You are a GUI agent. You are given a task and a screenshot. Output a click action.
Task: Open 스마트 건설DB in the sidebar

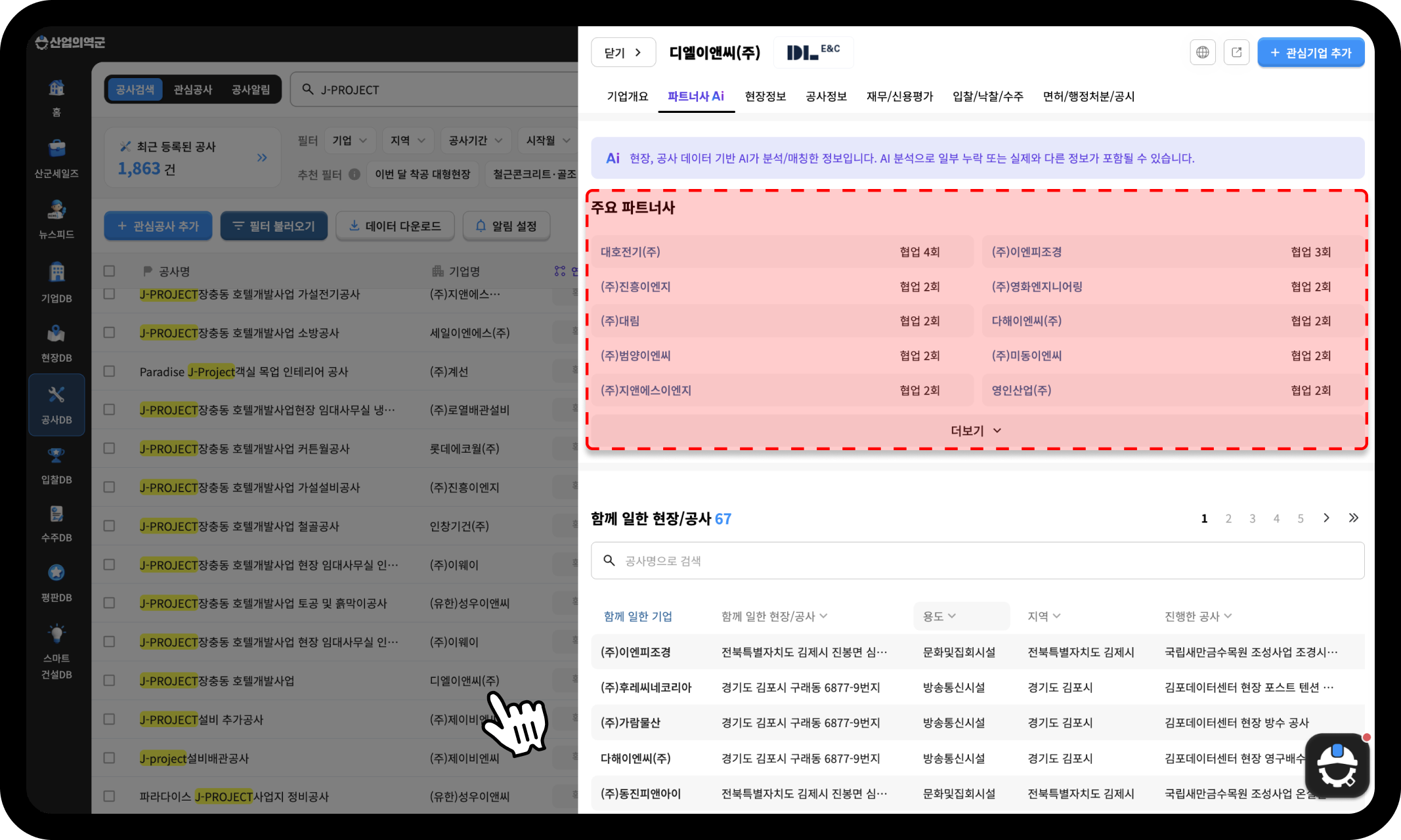point(56,652)
